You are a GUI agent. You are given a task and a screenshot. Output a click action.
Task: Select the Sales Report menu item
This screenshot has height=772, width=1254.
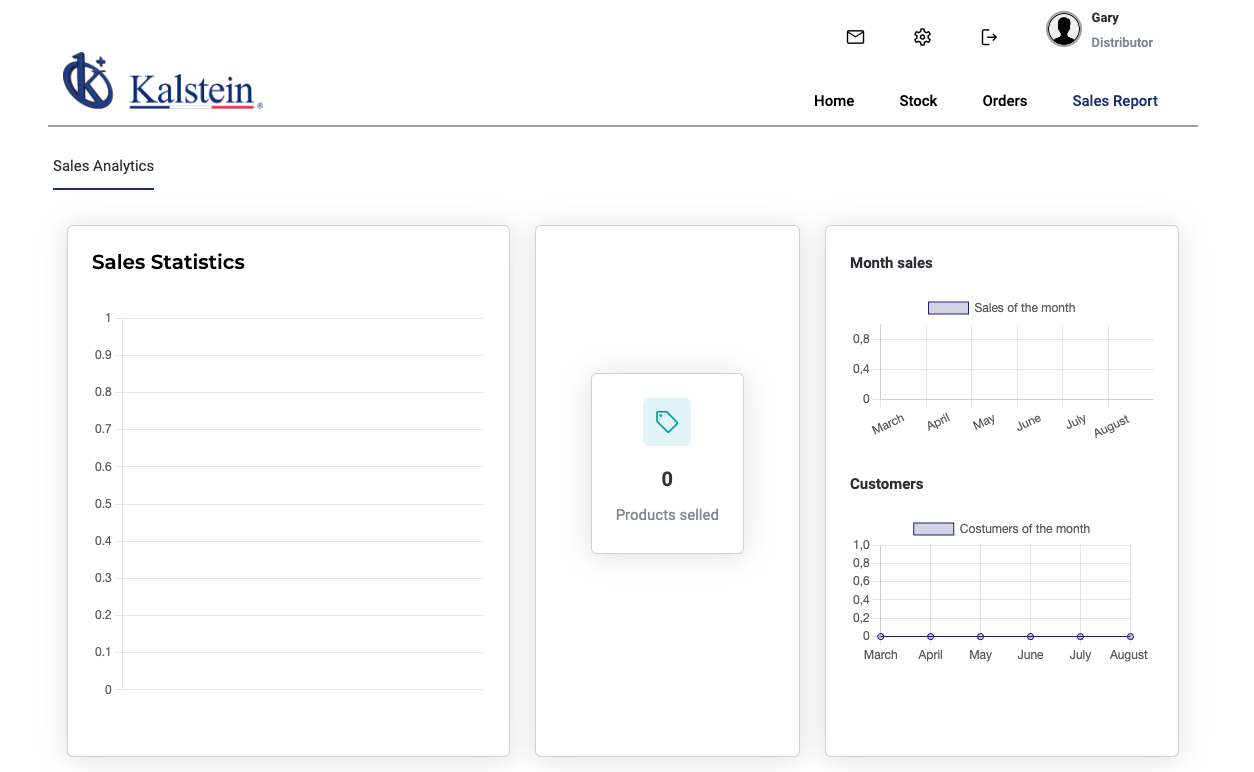point(1115,101)
